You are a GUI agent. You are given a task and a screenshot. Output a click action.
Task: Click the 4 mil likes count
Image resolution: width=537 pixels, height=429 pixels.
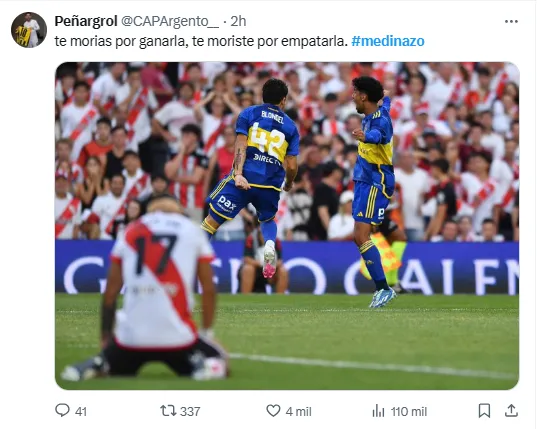point(298,411)
